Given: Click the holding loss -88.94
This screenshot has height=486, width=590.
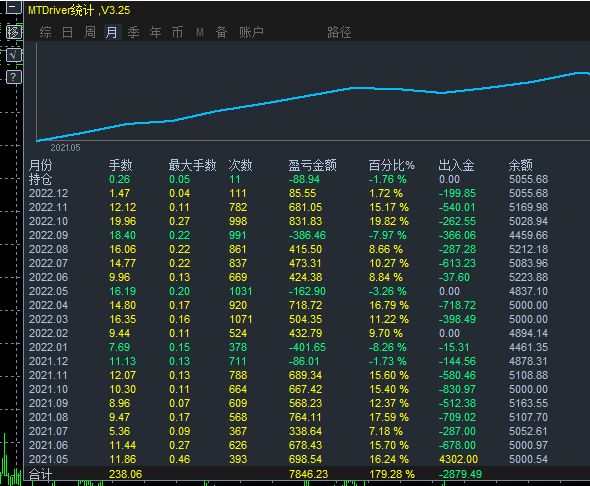Looking at the screenshot, I should (304, 179).
